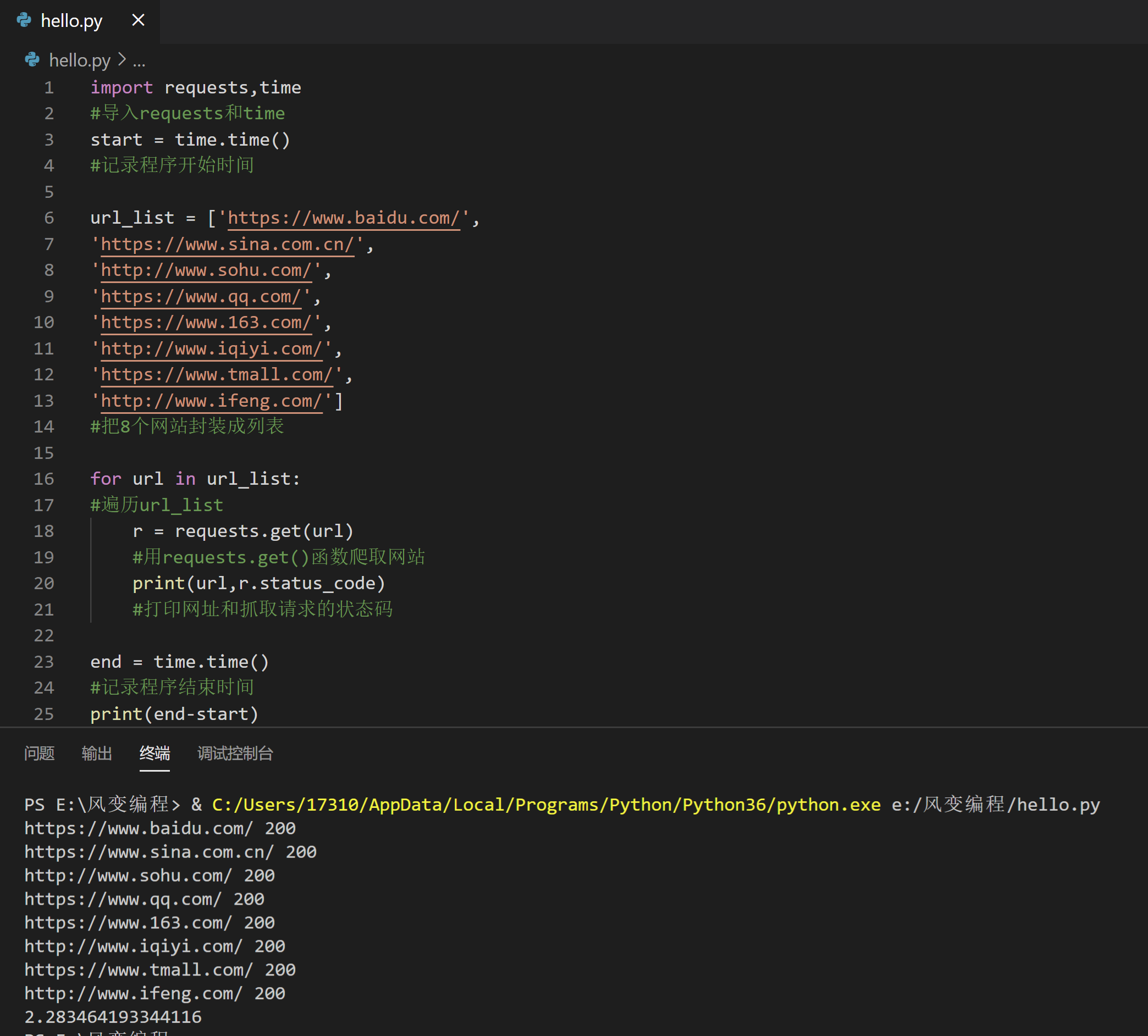Click the 'print(url,r.status_code)' line

click(259, 584)
